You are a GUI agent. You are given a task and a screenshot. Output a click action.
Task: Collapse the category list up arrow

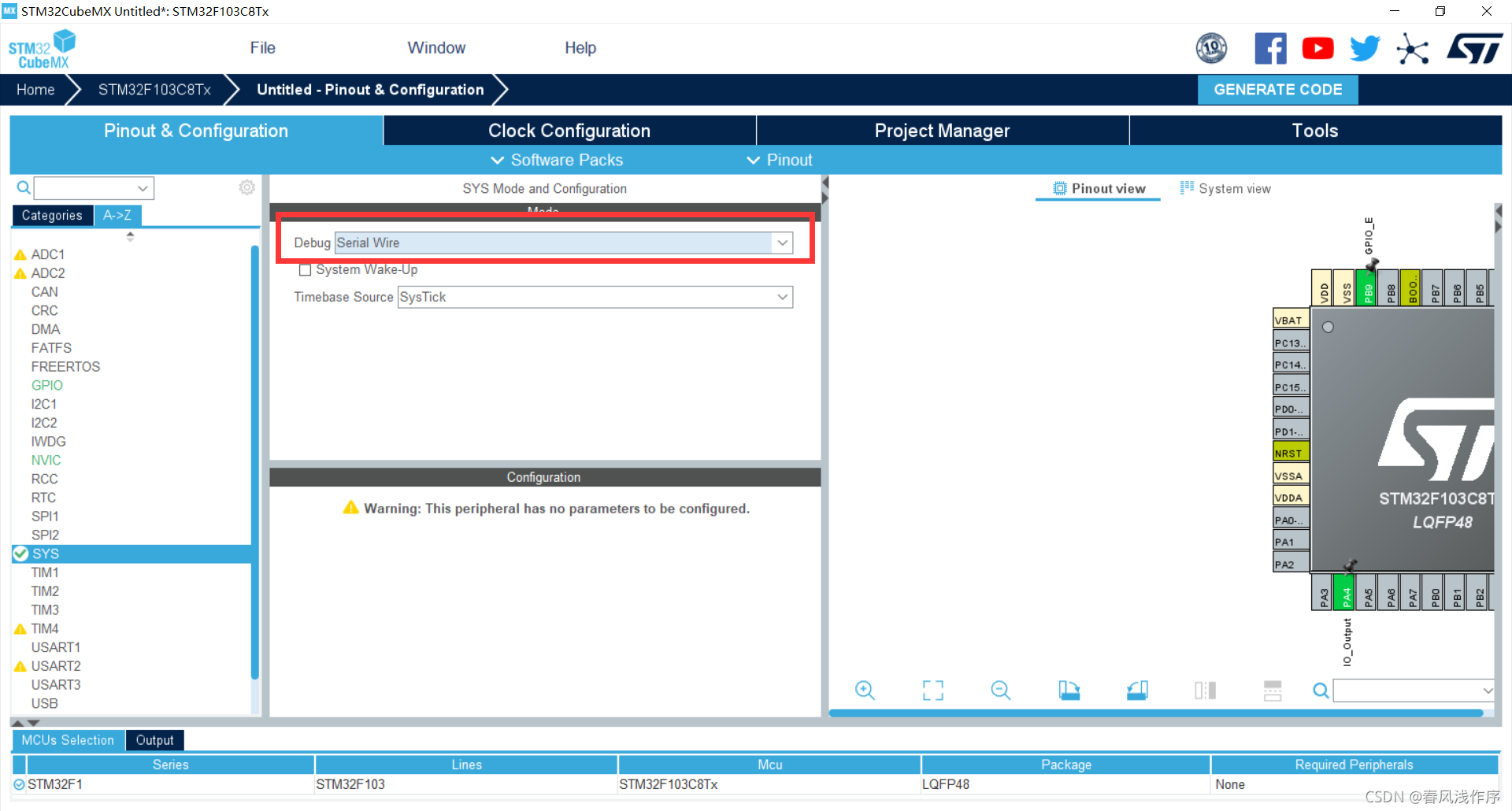131,235
